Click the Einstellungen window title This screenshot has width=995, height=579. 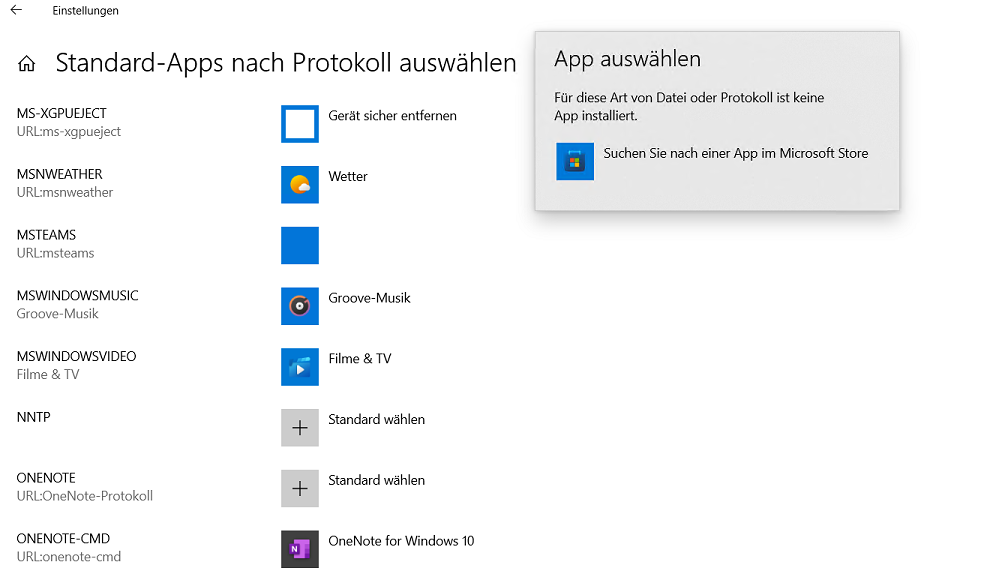pos(85,11)
